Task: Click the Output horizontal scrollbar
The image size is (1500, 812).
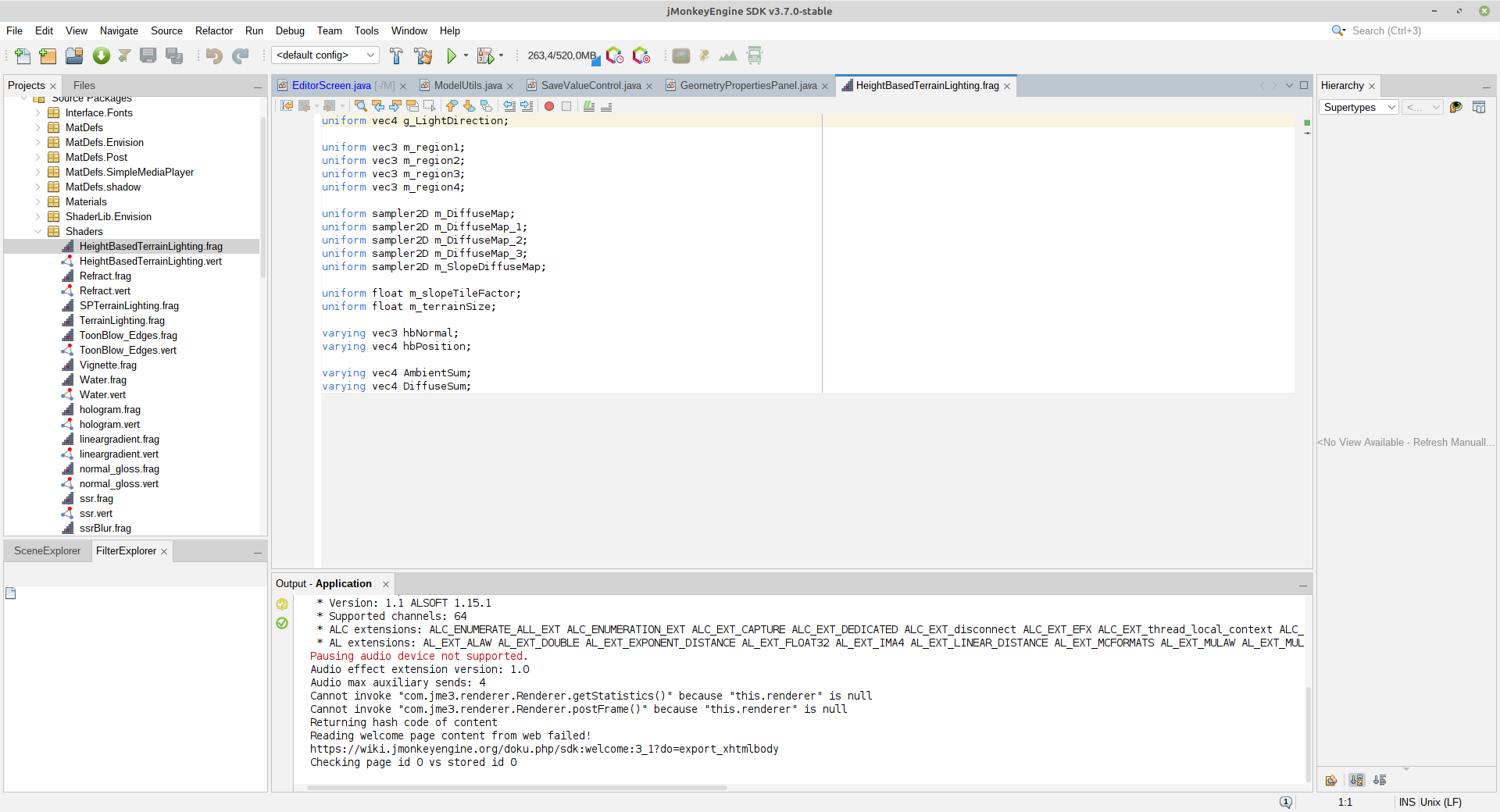Action: tap(517, 788)
